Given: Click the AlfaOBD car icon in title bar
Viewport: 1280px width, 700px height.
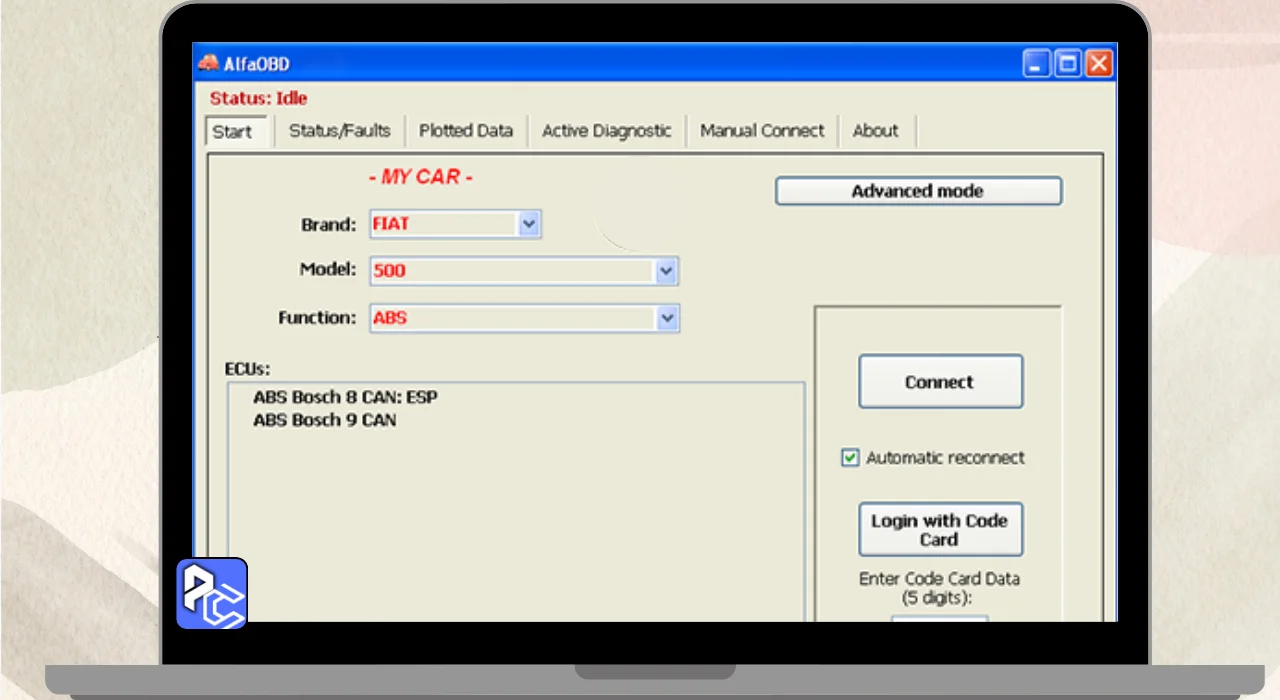Looking at the screenshot, I should click(x=208, y=63).
